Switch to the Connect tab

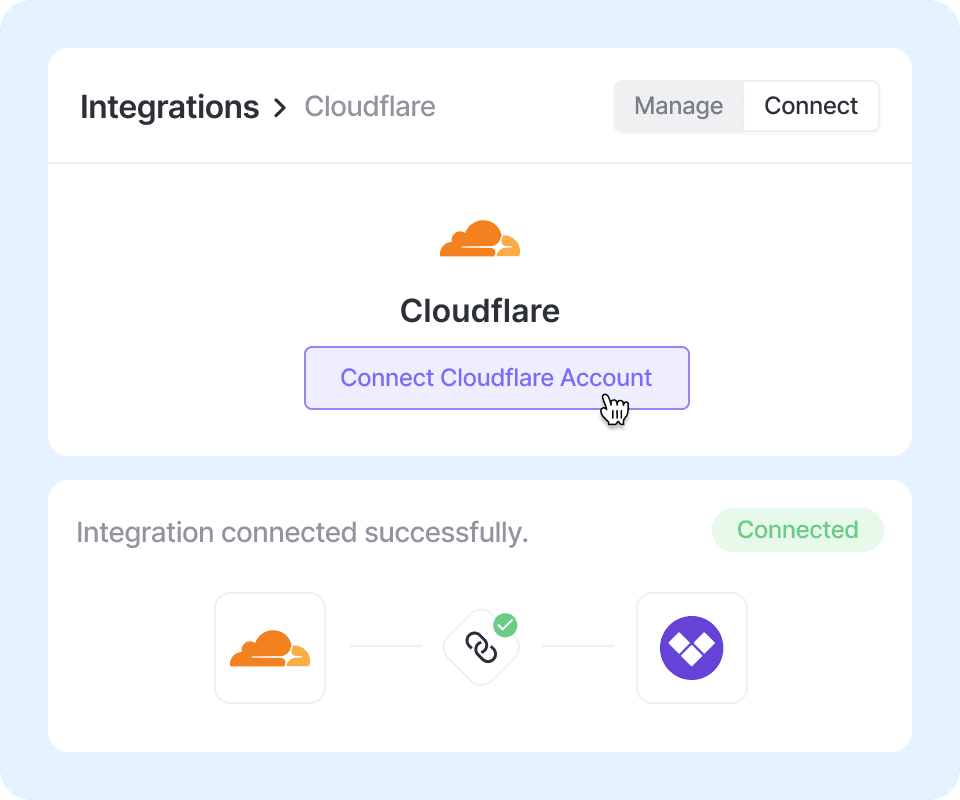pos(811,106)
